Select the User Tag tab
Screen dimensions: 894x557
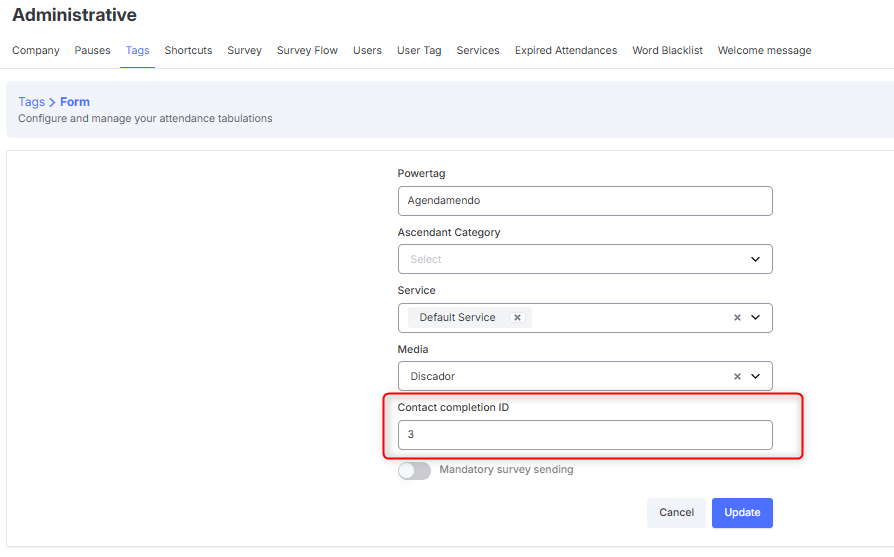[419, 50]
